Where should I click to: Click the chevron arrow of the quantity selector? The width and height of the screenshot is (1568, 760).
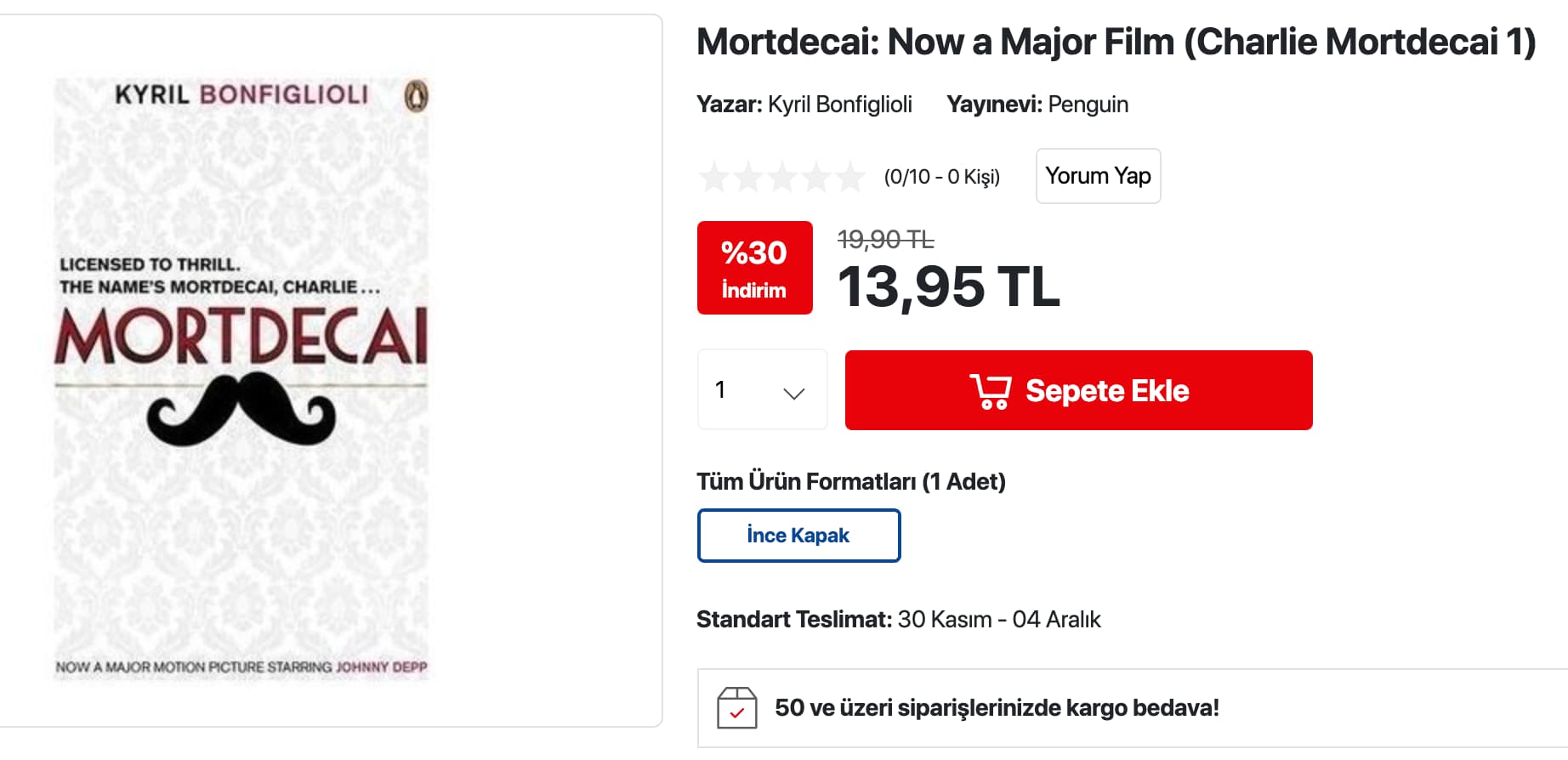pyautogui.click(x=793, y=393)
